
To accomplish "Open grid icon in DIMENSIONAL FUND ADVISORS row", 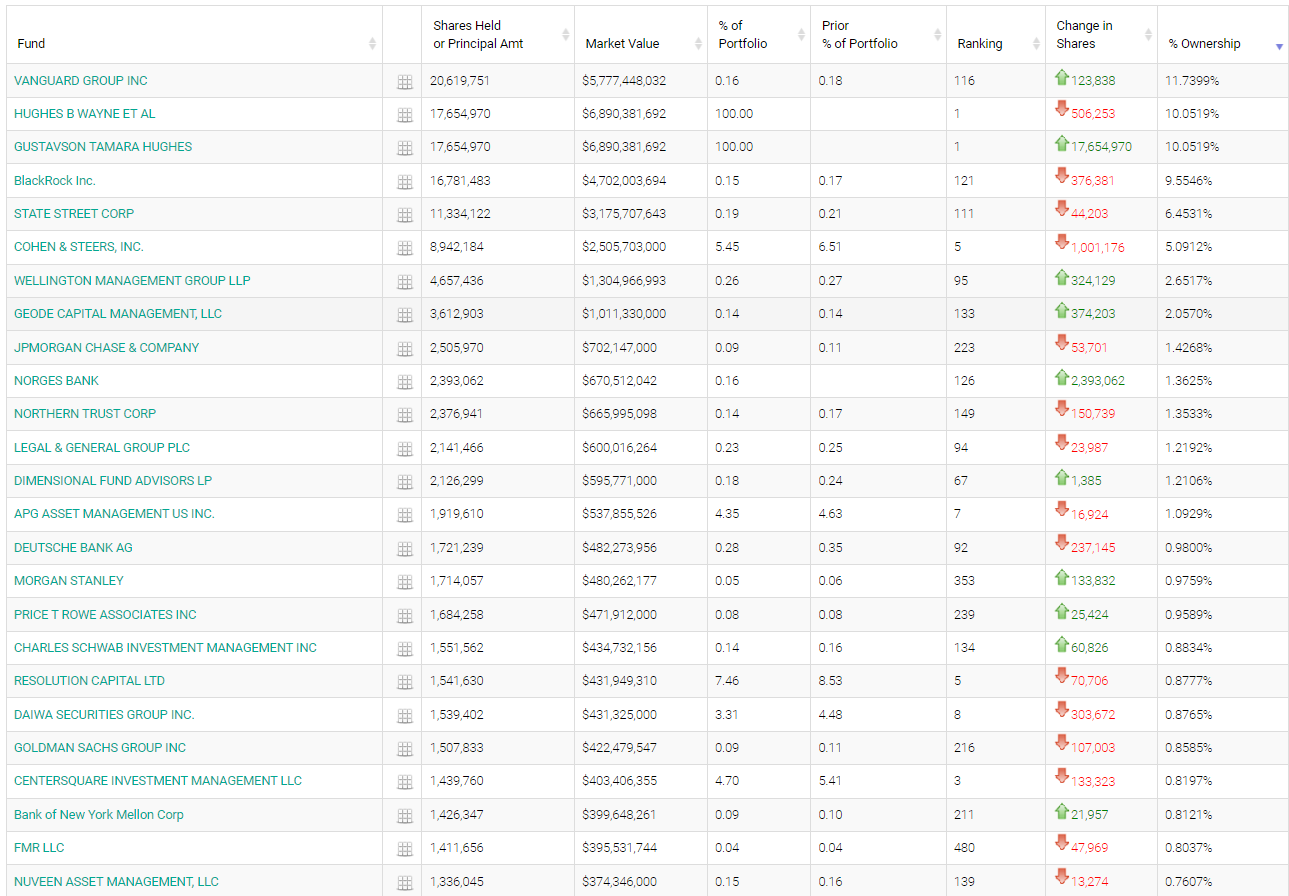I will pyautogui.click(x=405, y=482).
